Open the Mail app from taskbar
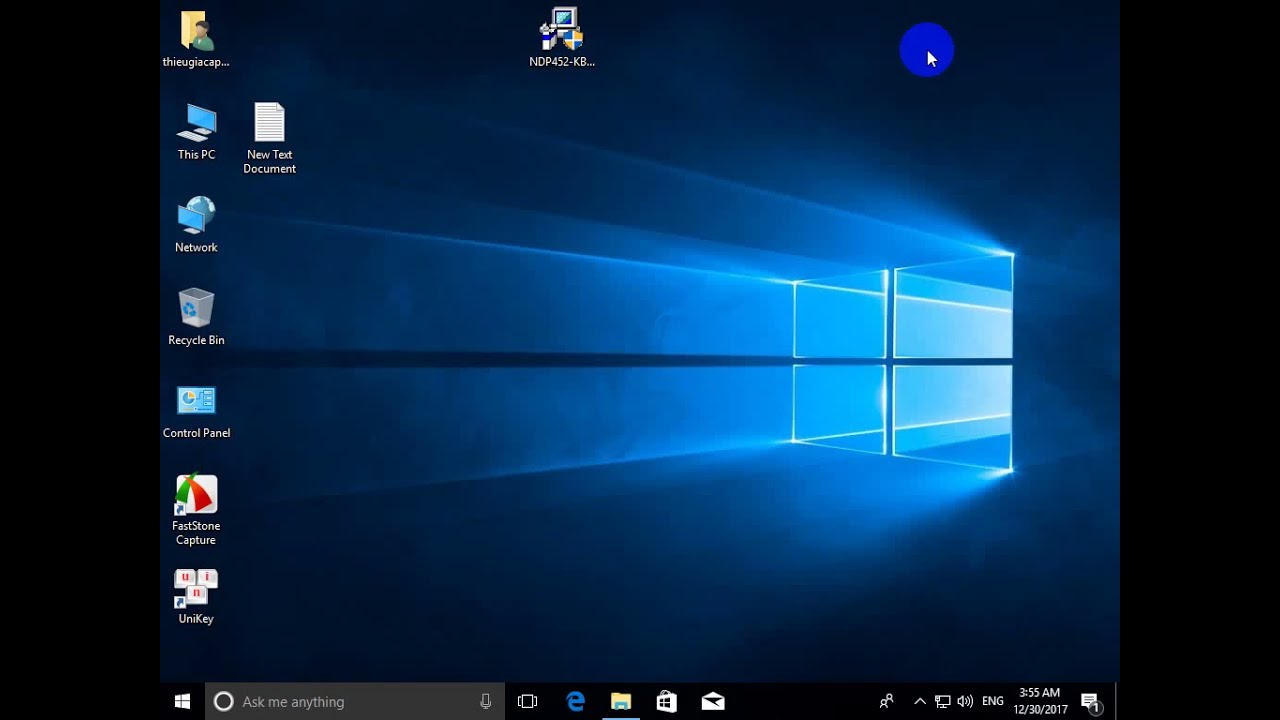The height and width of the screenshot is (720, 1280). point(713,702)
